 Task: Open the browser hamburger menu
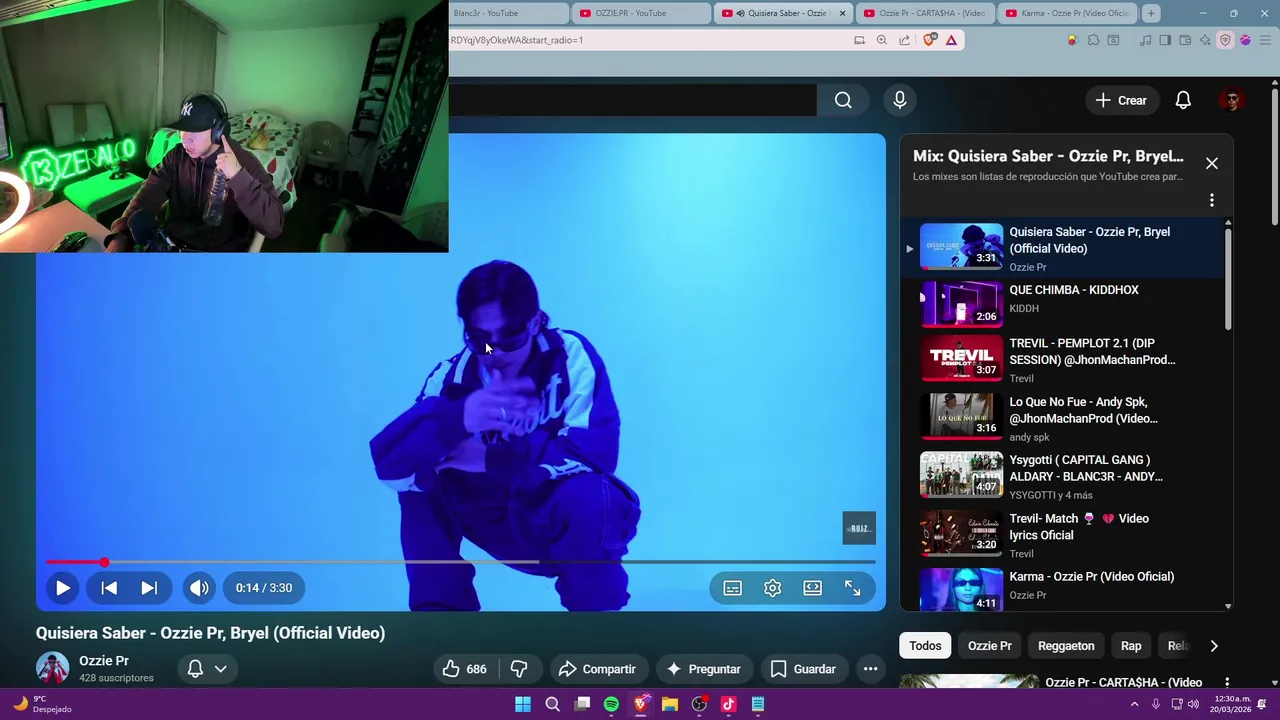1264,40
